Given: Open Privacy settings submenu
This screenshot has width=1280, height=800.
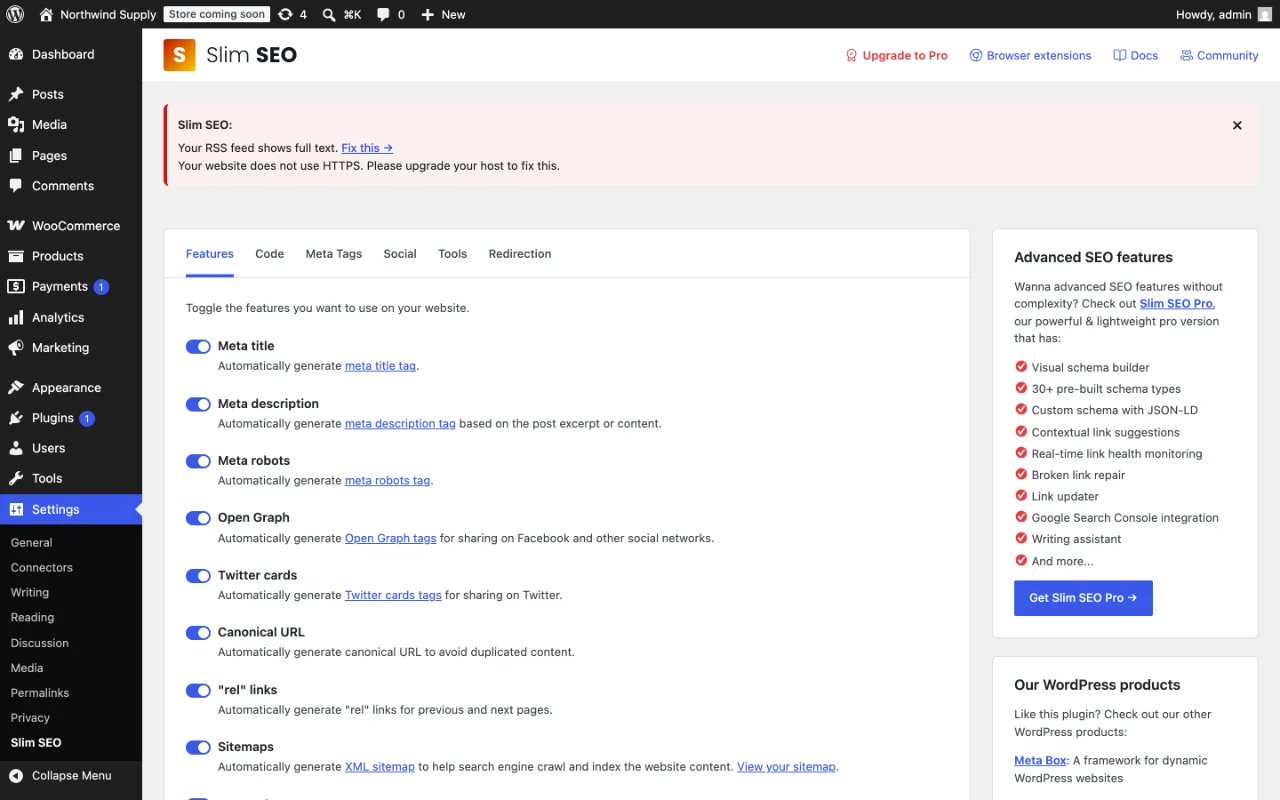Looking at the screenshot, I should tap(71, 718).
